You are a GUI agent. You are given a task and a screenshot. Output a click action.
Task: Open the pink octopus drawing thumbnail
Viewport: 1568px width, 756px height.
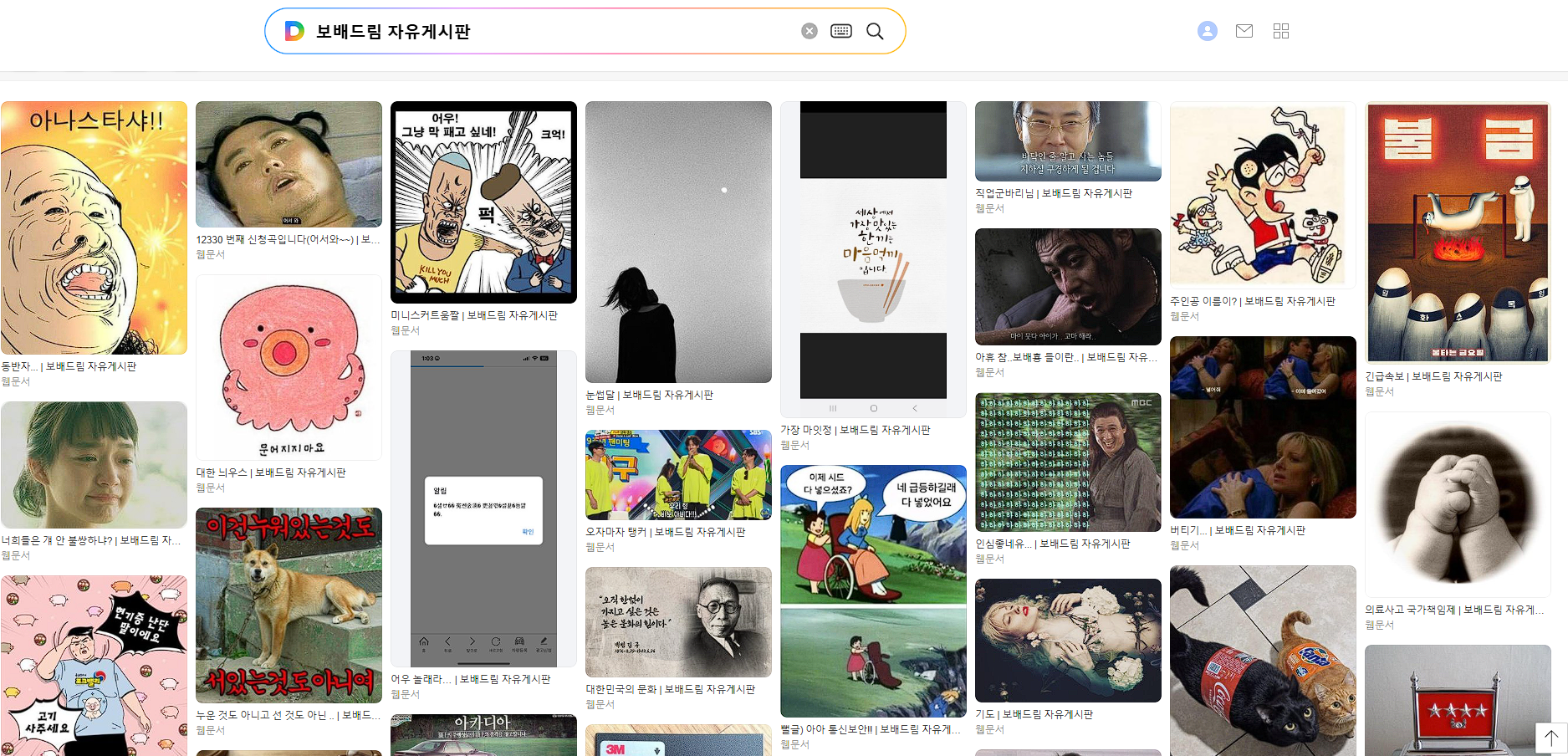289,367
